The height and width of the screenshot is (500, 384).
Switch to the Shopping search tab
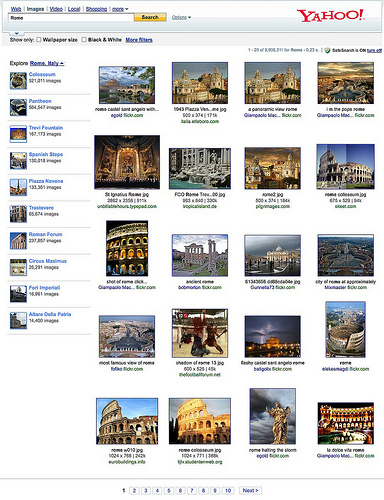point(96,9)
